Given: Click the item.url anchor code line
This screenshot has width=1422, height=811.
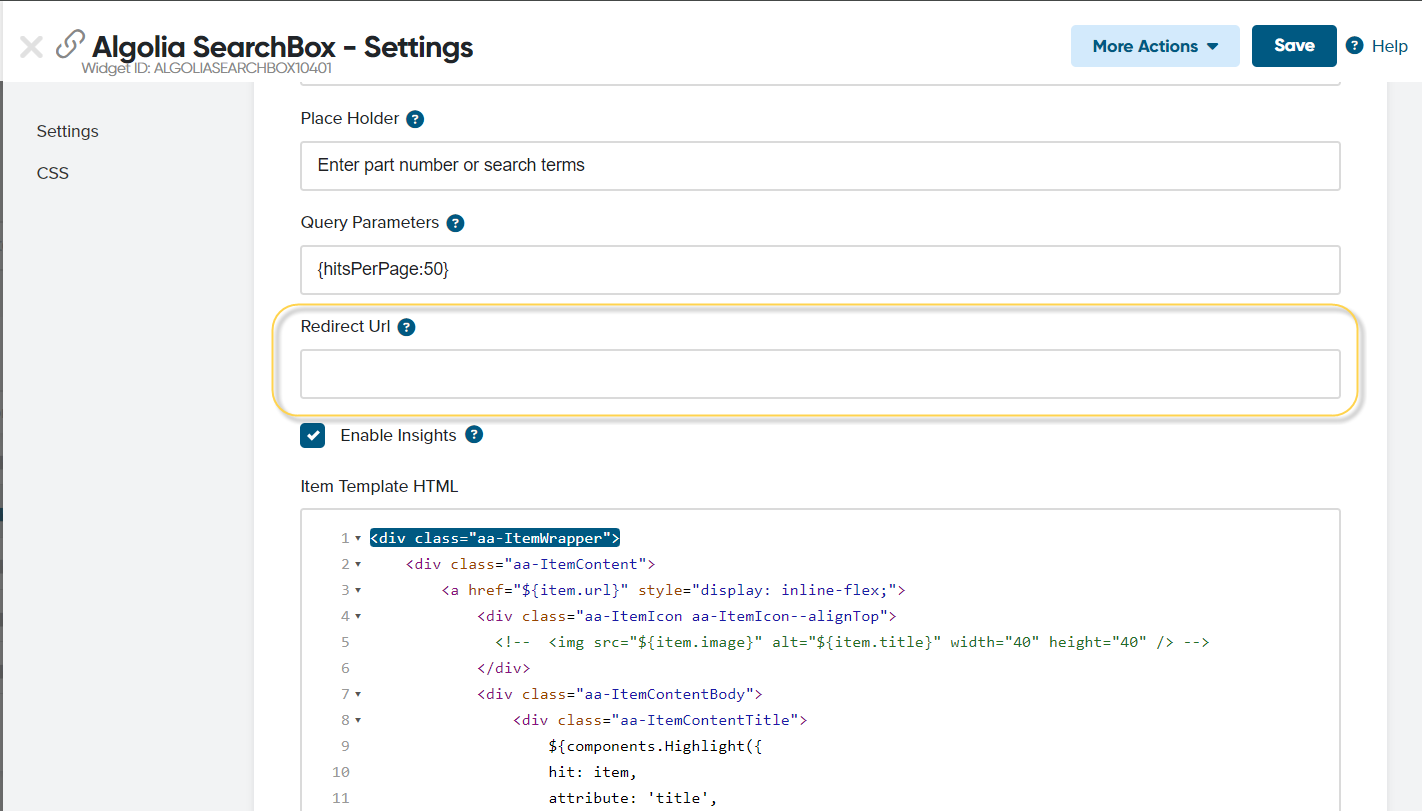Looking at the screenshot, I should [673, 590].
